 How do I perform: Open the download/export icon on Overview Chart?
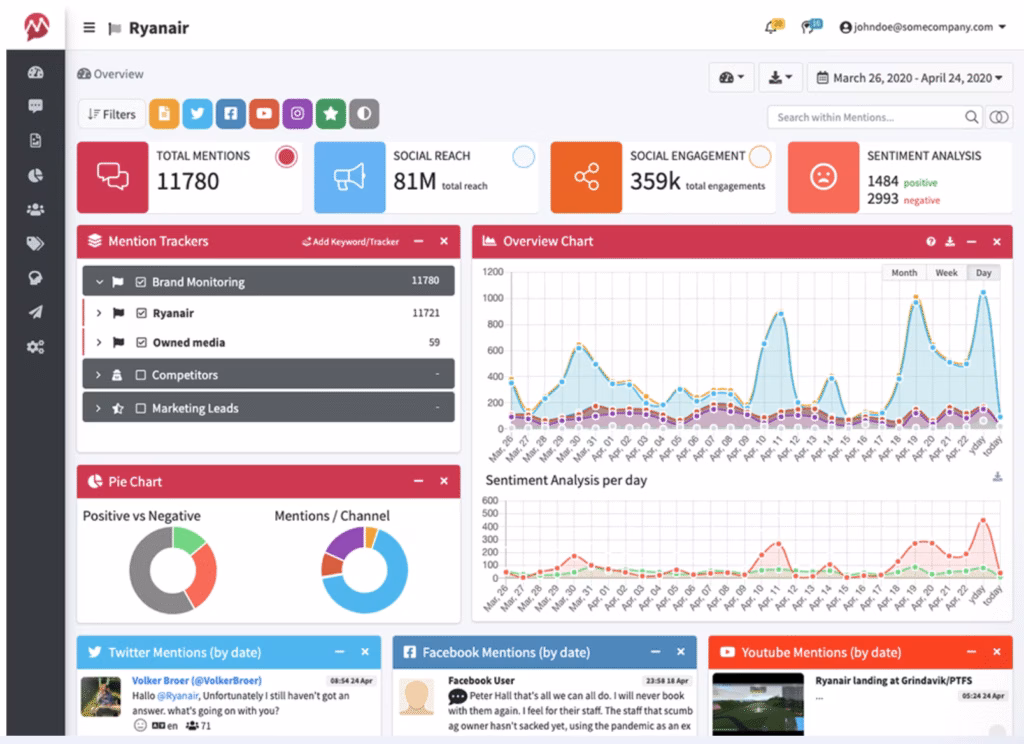950,241
